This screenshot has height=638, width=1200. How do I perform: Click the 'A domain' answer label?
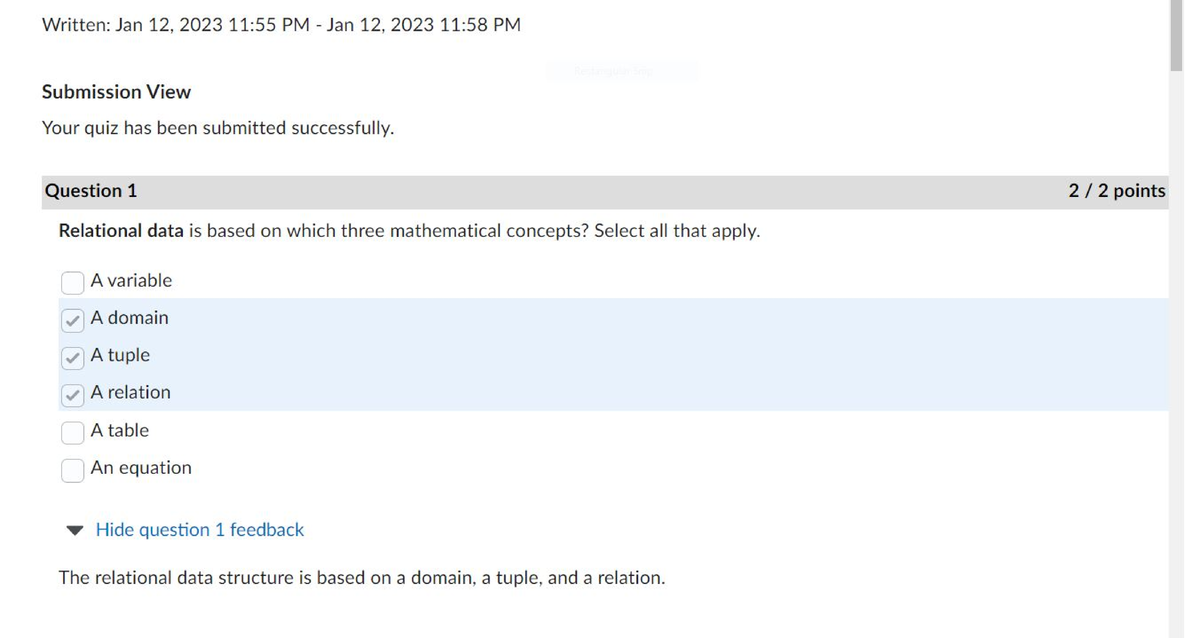[129, 318]
